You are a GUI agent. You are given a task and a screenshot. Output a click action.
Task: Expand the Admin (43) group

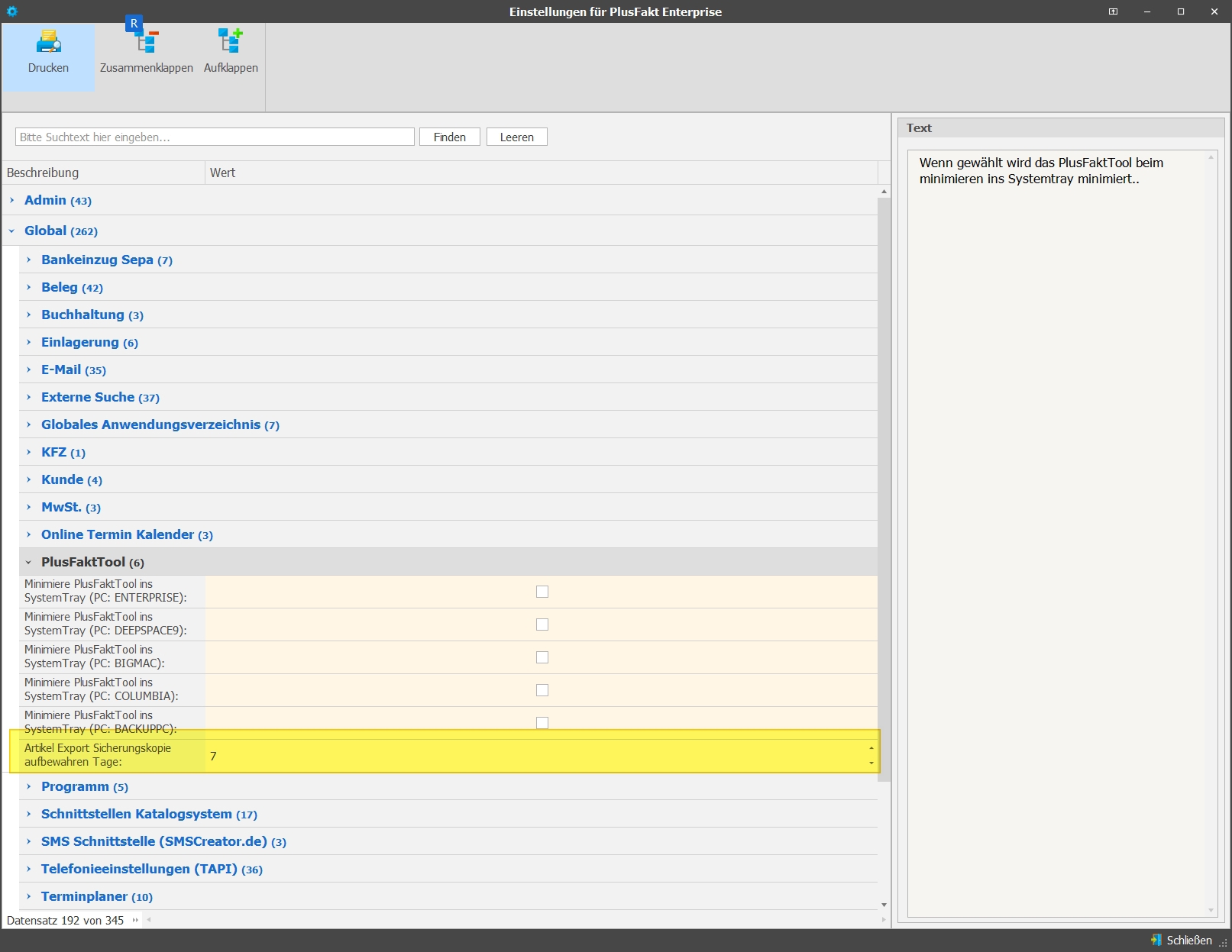tap(11, 200)
